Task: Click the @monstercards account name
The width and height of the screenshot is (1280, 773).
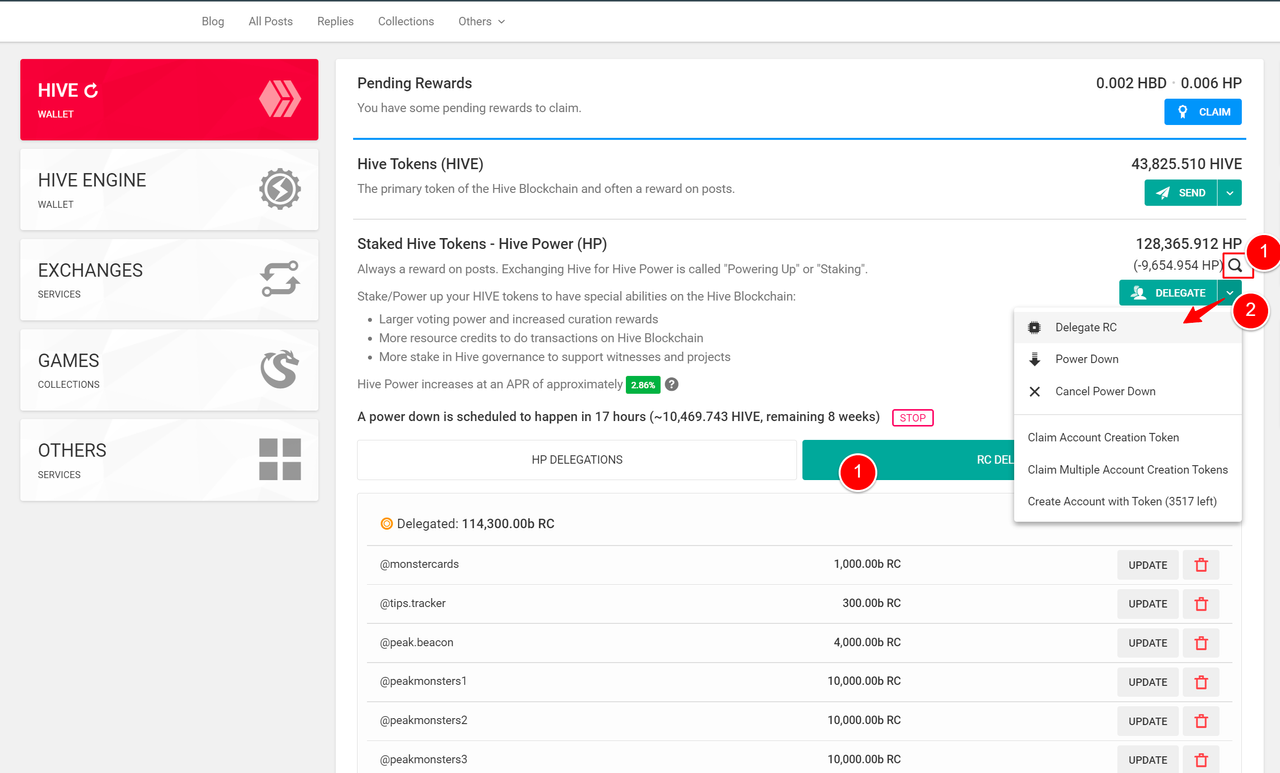Action: (419, 564)
